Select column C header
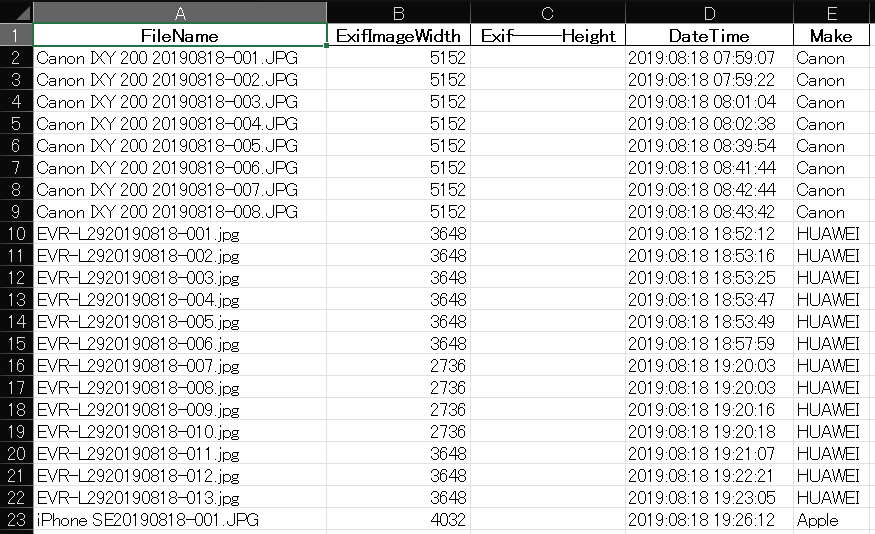Image resolution: width=875 pixels, height=534 pixels. coord(547,12)
